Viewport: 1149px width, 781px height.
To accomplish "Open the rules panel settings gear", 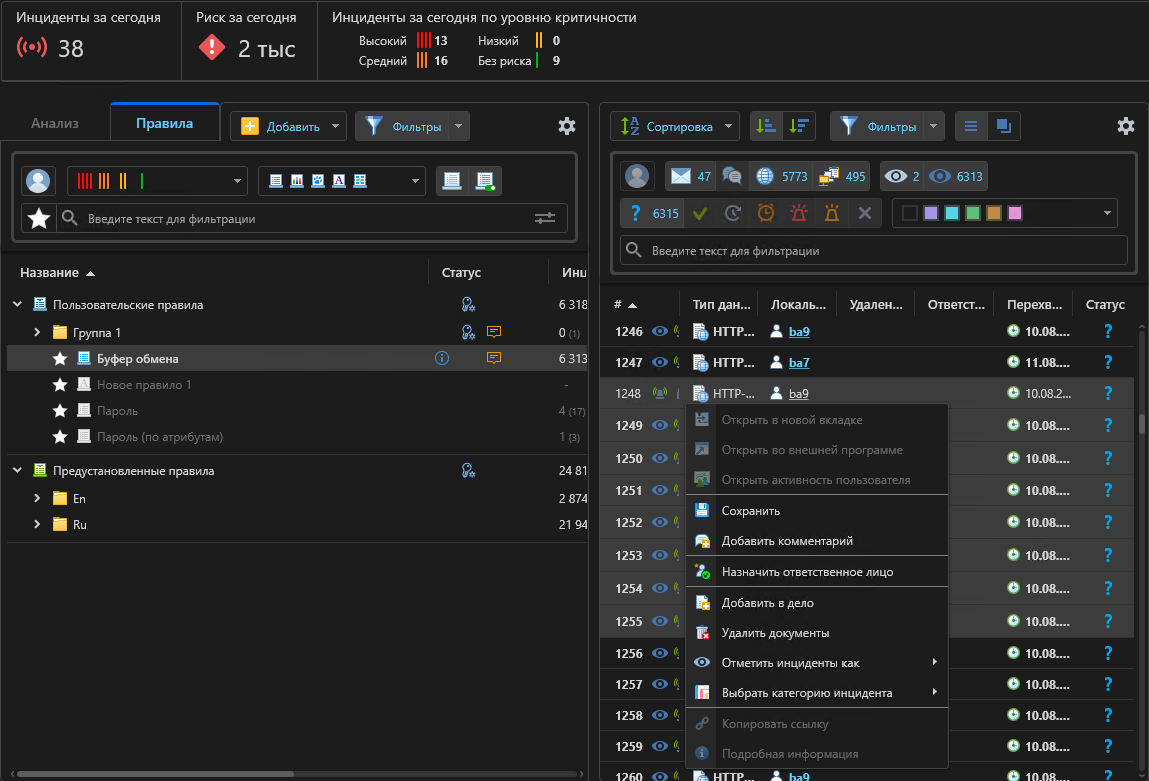I will (567, 126).
